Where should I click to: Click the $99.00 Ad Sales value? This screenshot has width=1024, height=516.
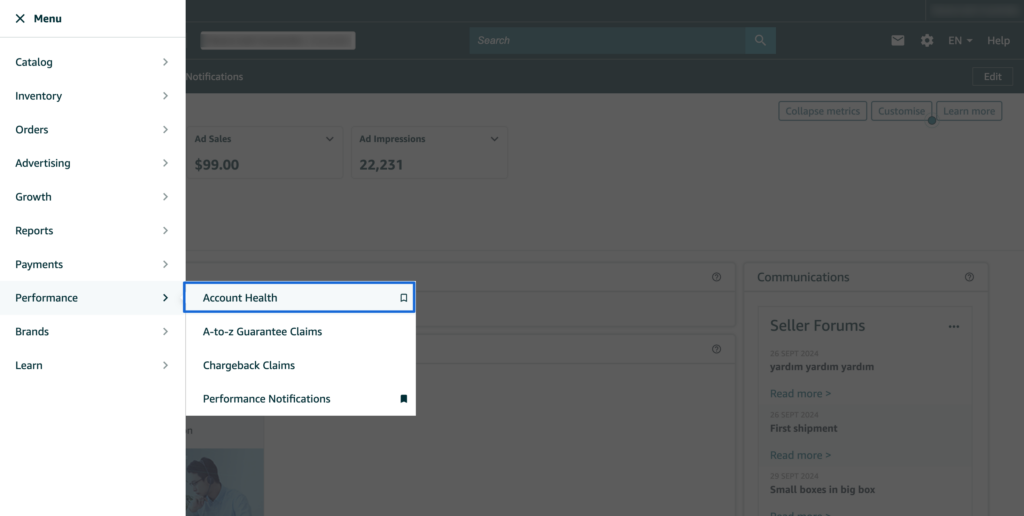pyautogui.click(x=217, y=165)
